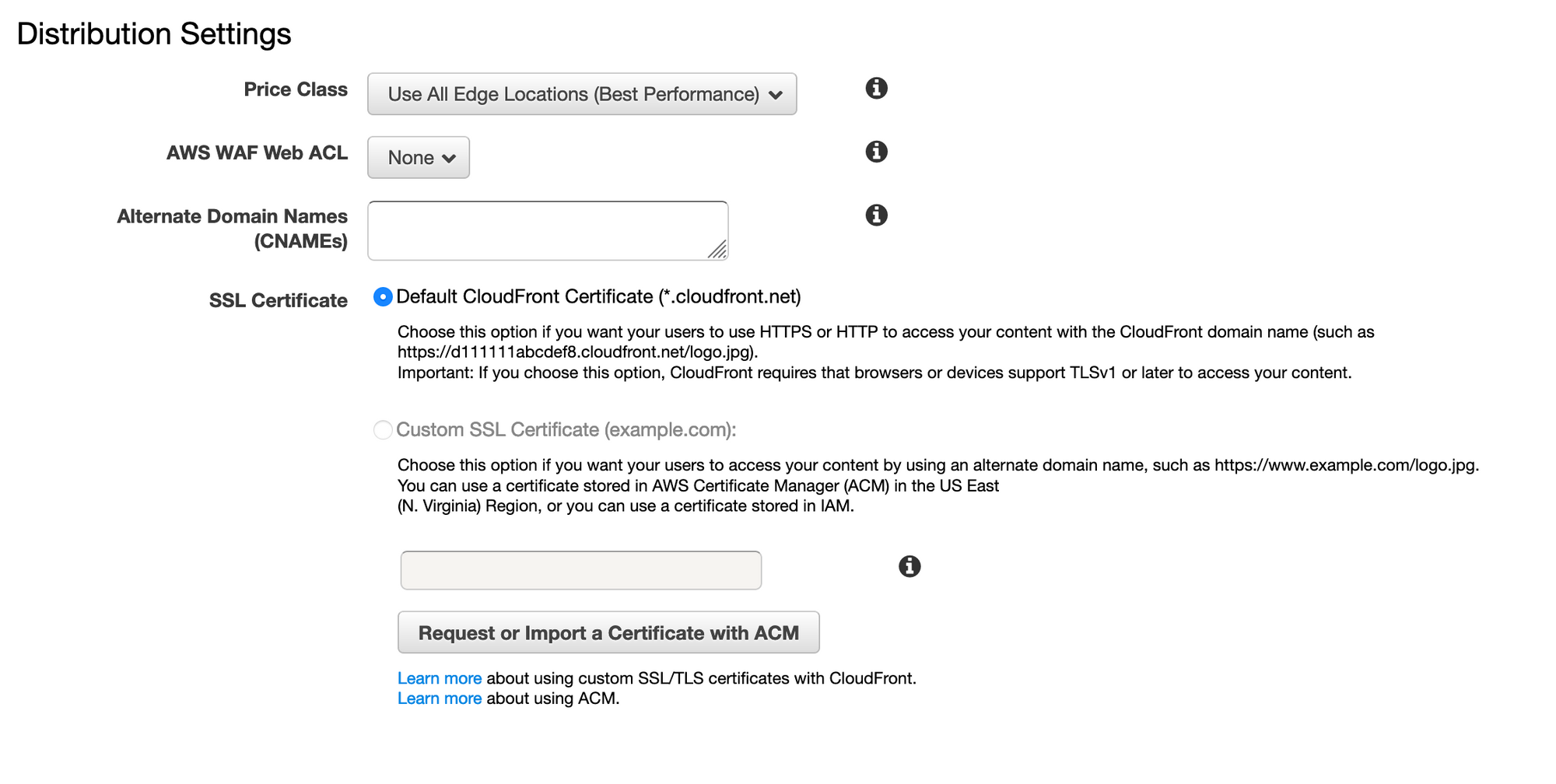Click the custom SSL certificate input field
Screen dimensions: 1556x784
coord(581,570)
